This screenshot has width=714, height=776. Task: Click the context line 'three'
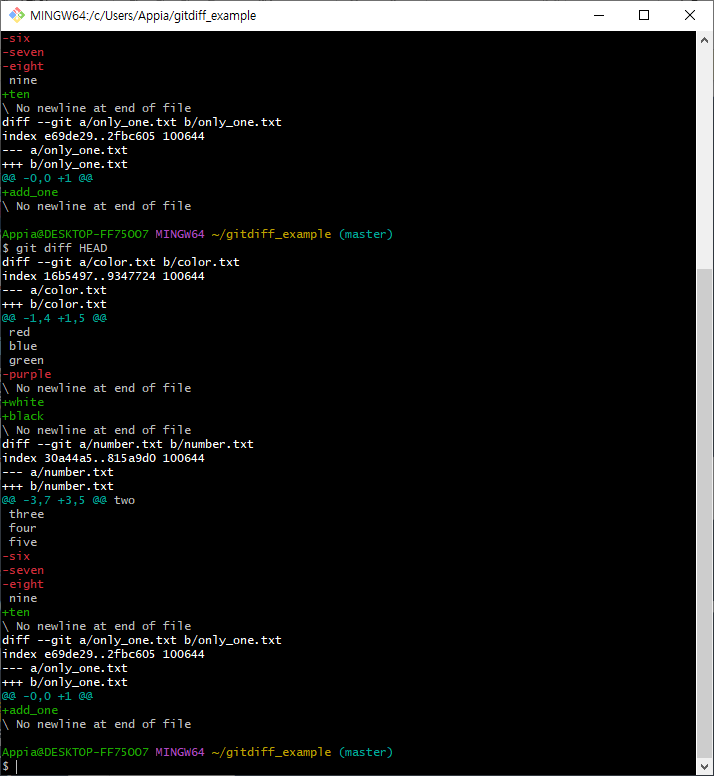point(26,514)
